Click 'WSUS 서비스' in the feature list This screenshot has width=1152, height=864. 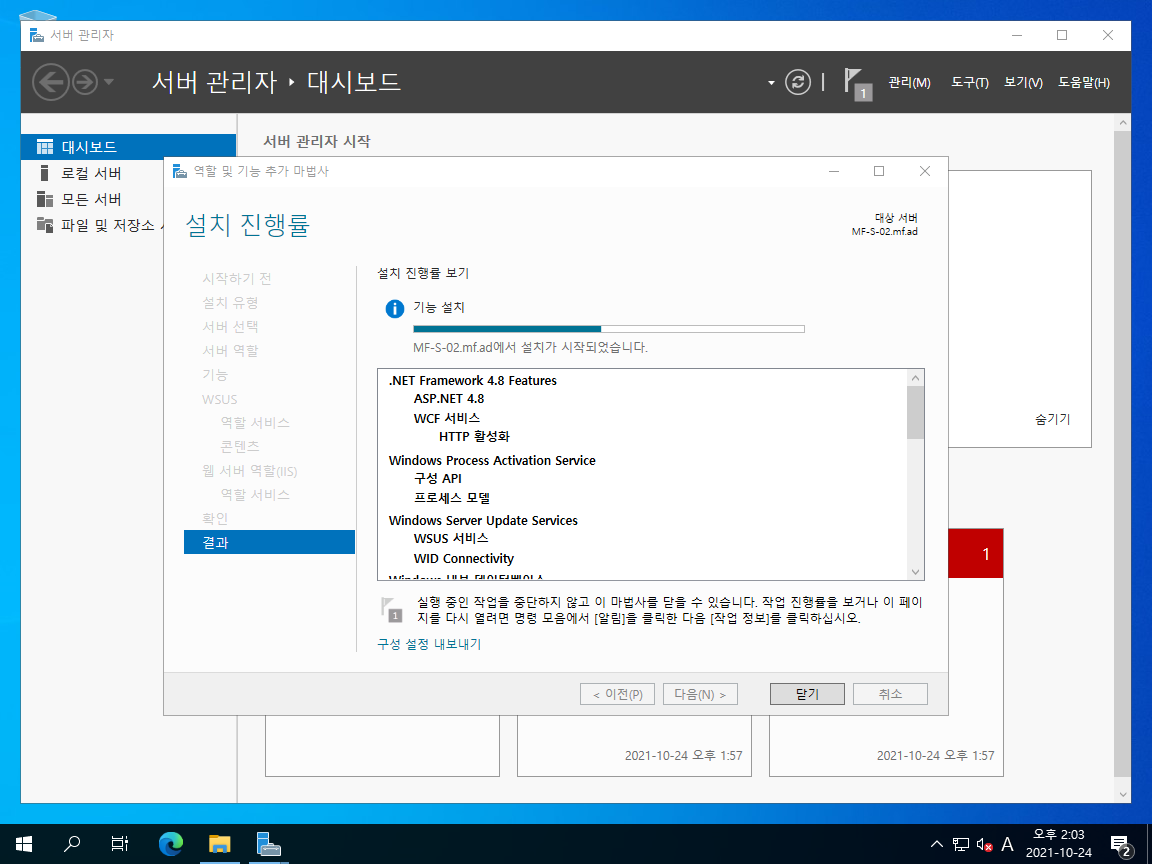point(450,539)
